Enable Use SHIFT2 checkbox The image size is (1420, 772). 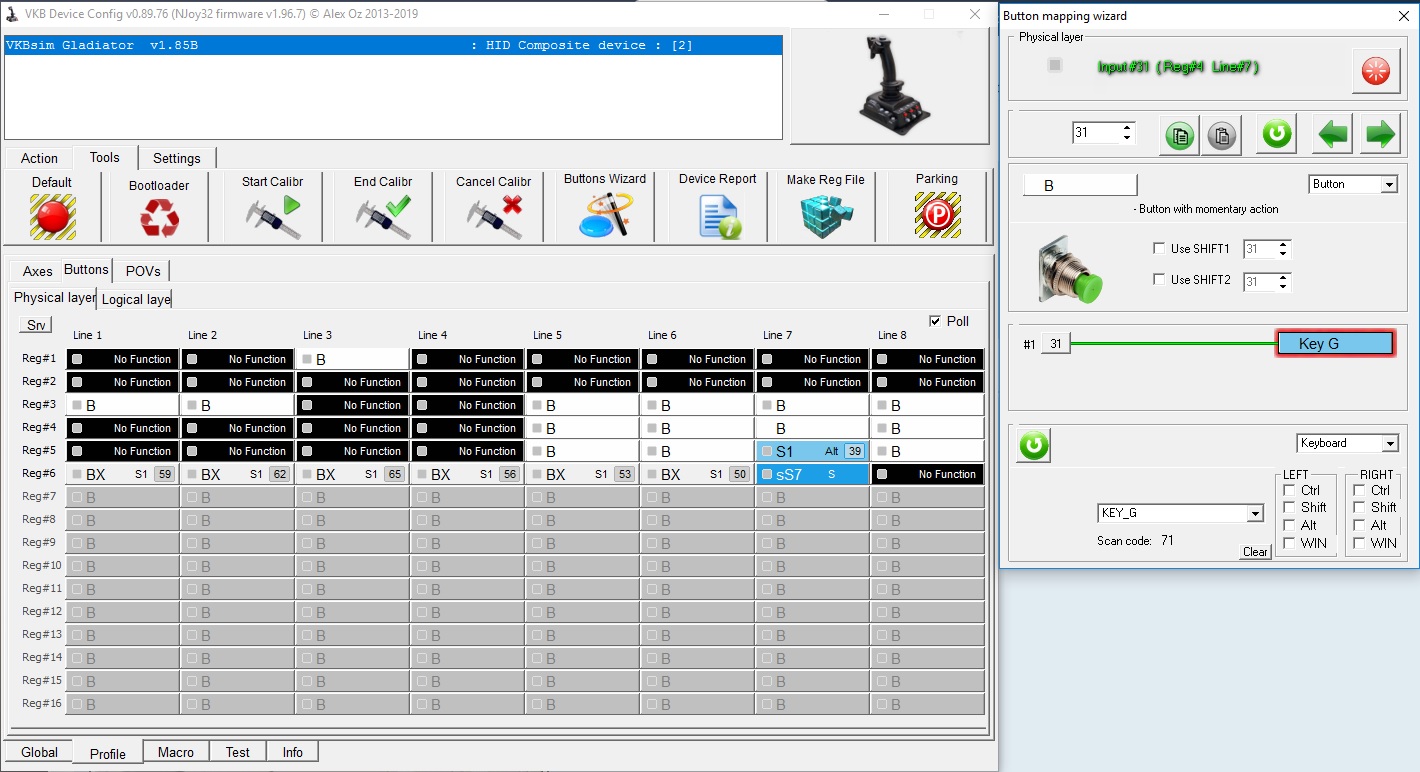pos(1159,280)
